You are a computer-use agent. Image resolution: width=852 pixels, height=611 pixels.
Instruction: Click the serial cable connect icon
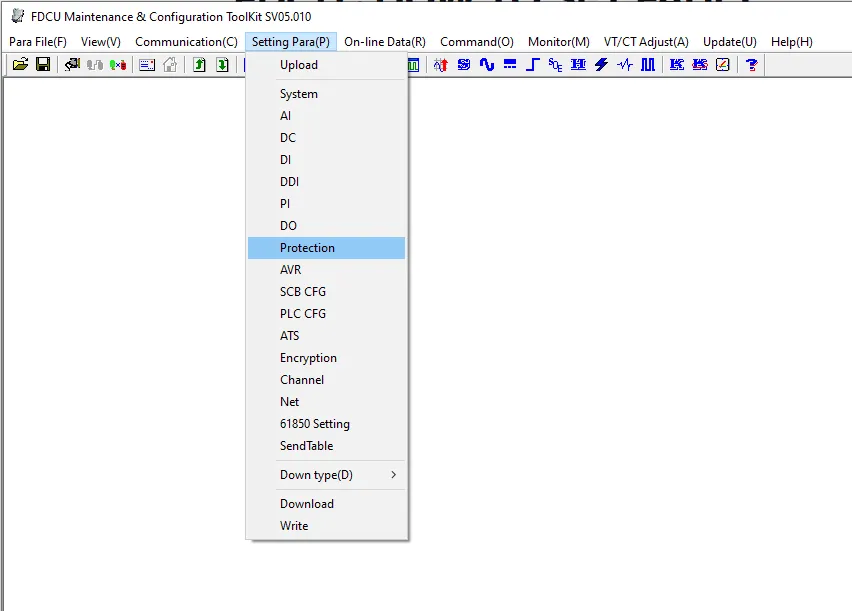pyautogui.click(x=72, y=65)
